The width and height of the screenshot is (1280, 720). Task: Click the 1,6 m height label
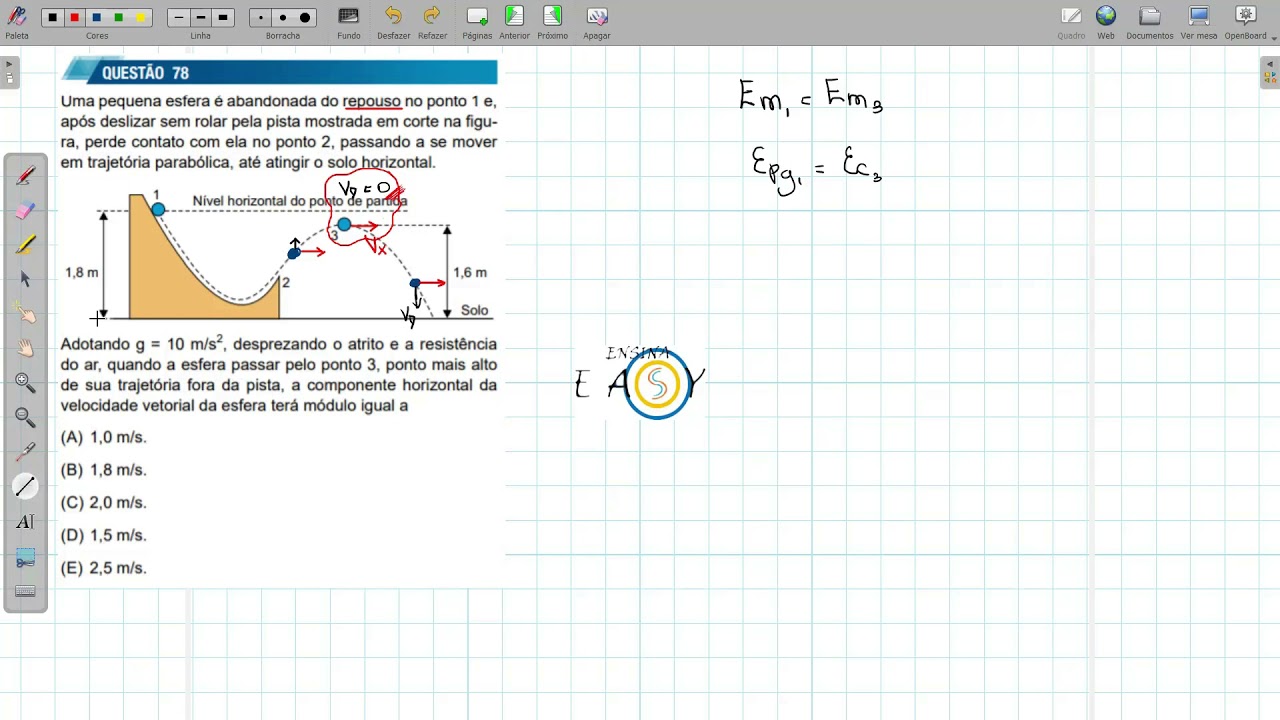click(x=470, y=272)
